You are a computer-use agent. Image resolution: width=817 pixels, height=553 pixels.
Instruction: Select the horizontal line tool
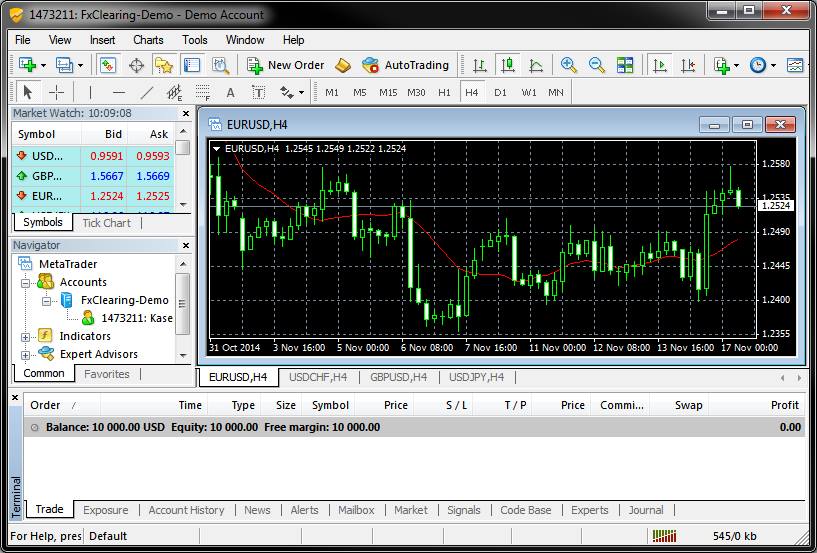pyautogui.click(x=119, y=92)
